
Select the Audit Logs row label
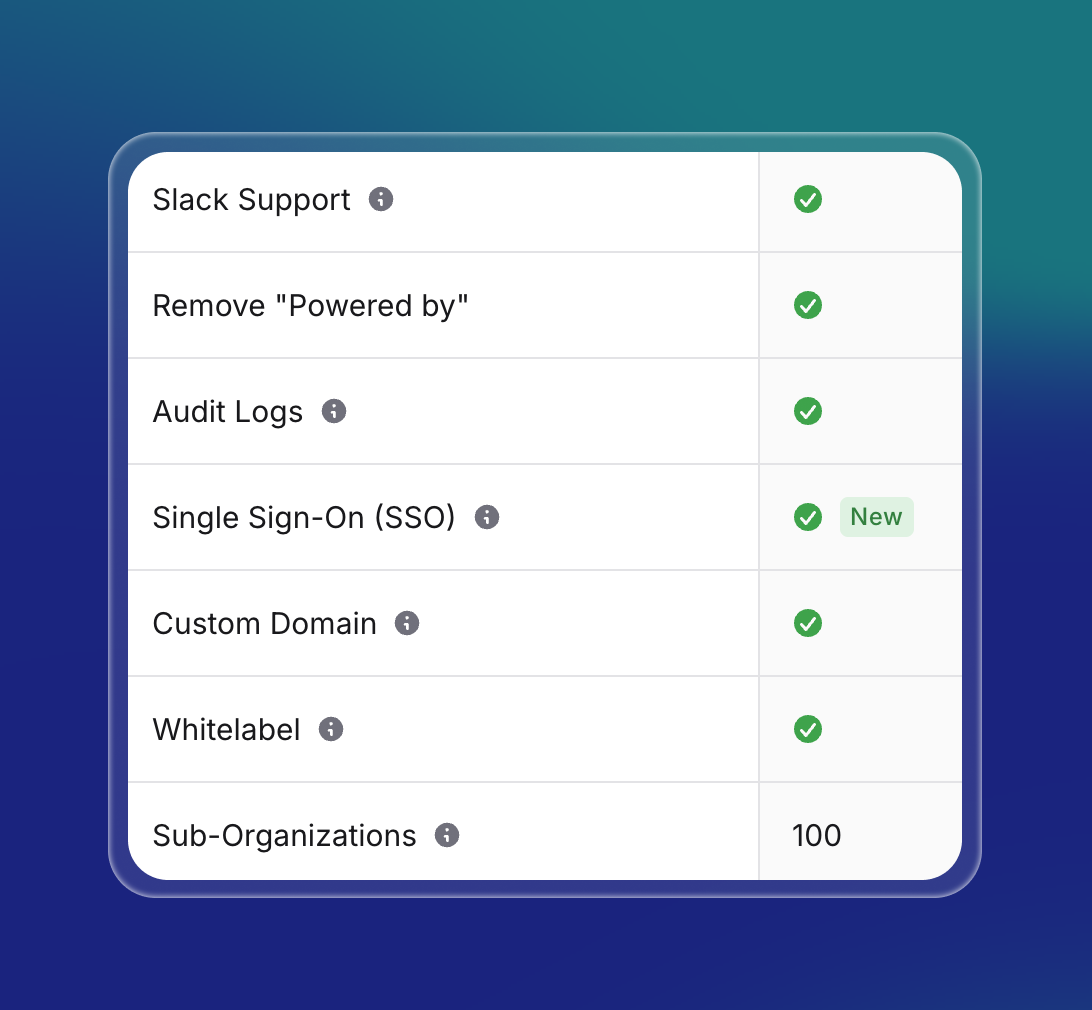(227, 411)
